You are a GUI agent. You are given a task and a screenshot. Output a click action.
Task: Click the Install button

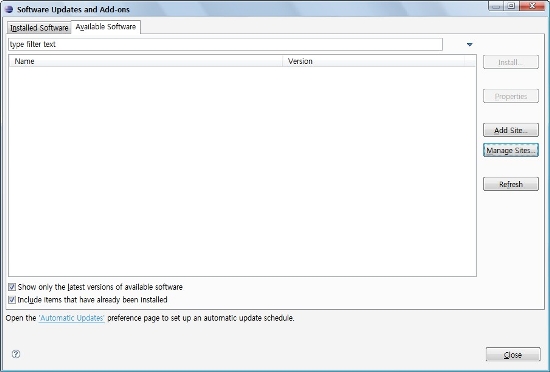coord(511,62)
